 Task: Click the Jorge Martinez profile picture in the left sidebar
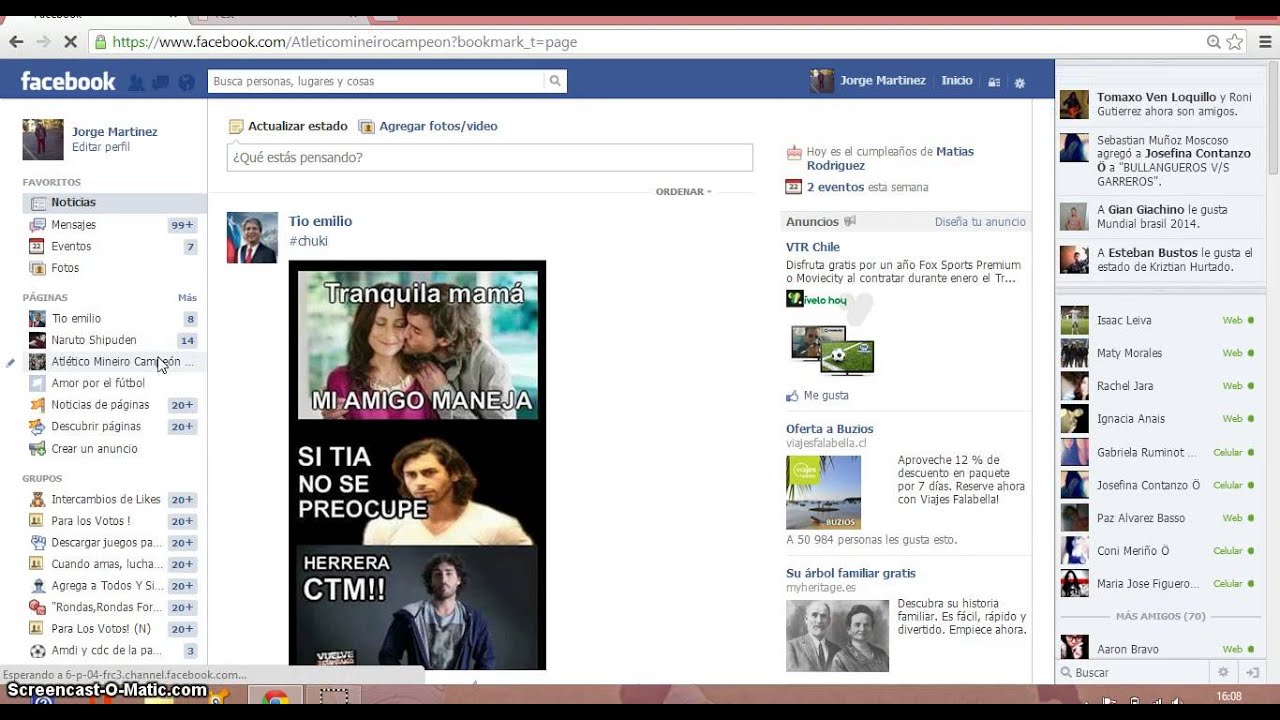(43, 140)
